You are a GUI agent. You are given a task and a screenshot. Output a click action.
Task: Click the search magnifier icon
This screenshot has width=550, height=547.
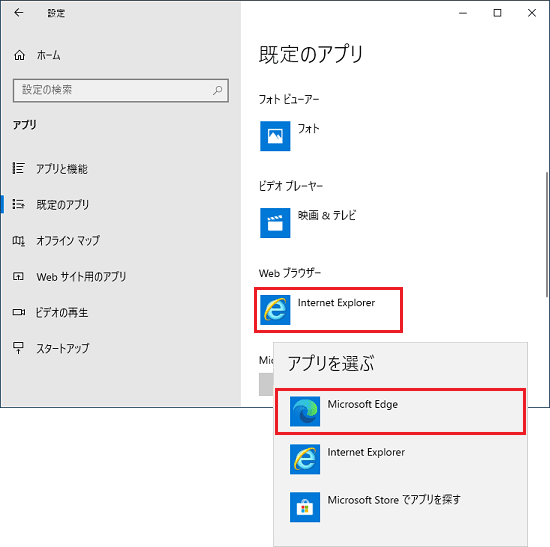pyautogui.click(x=217, y=91)
